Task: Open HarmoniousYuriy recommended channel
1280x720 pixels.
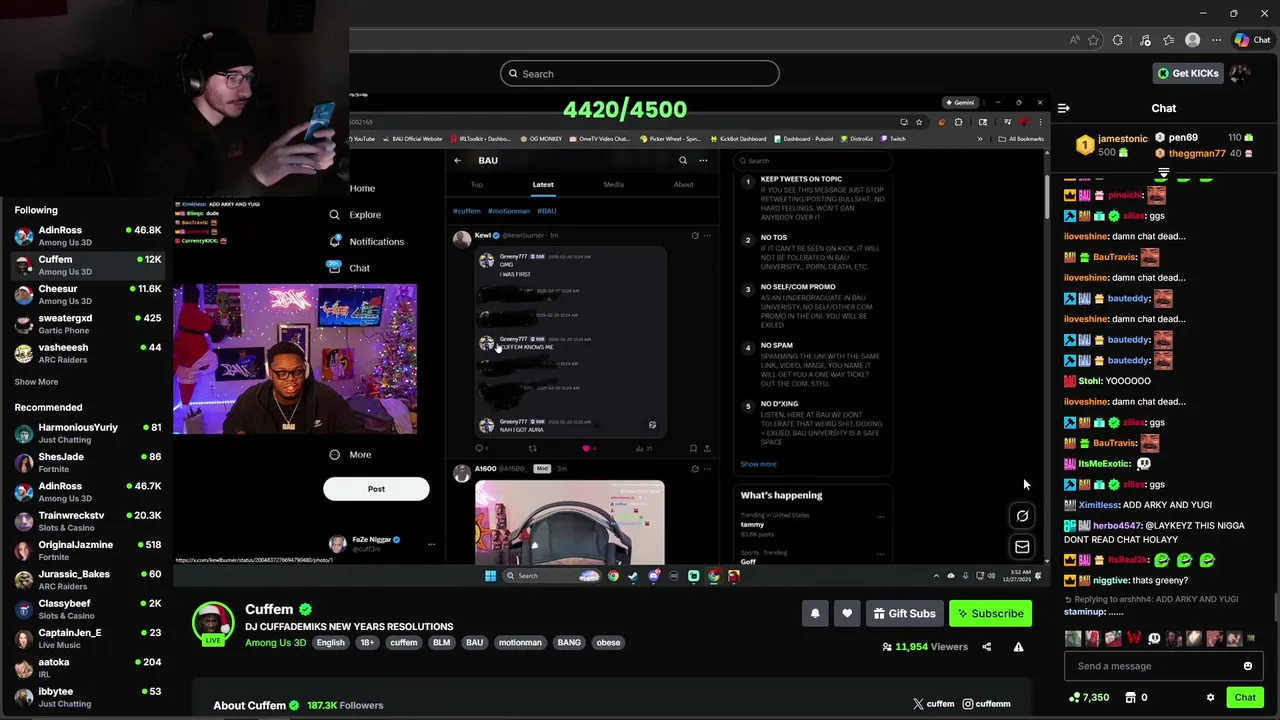Action: pyautogui.click(x=87, y=433)
